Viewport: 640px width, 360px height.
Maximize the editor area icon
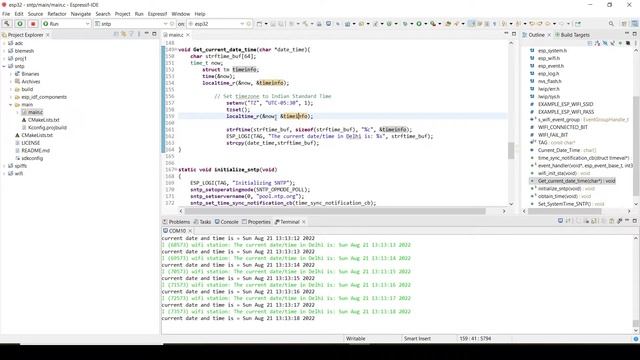point(514,34)
